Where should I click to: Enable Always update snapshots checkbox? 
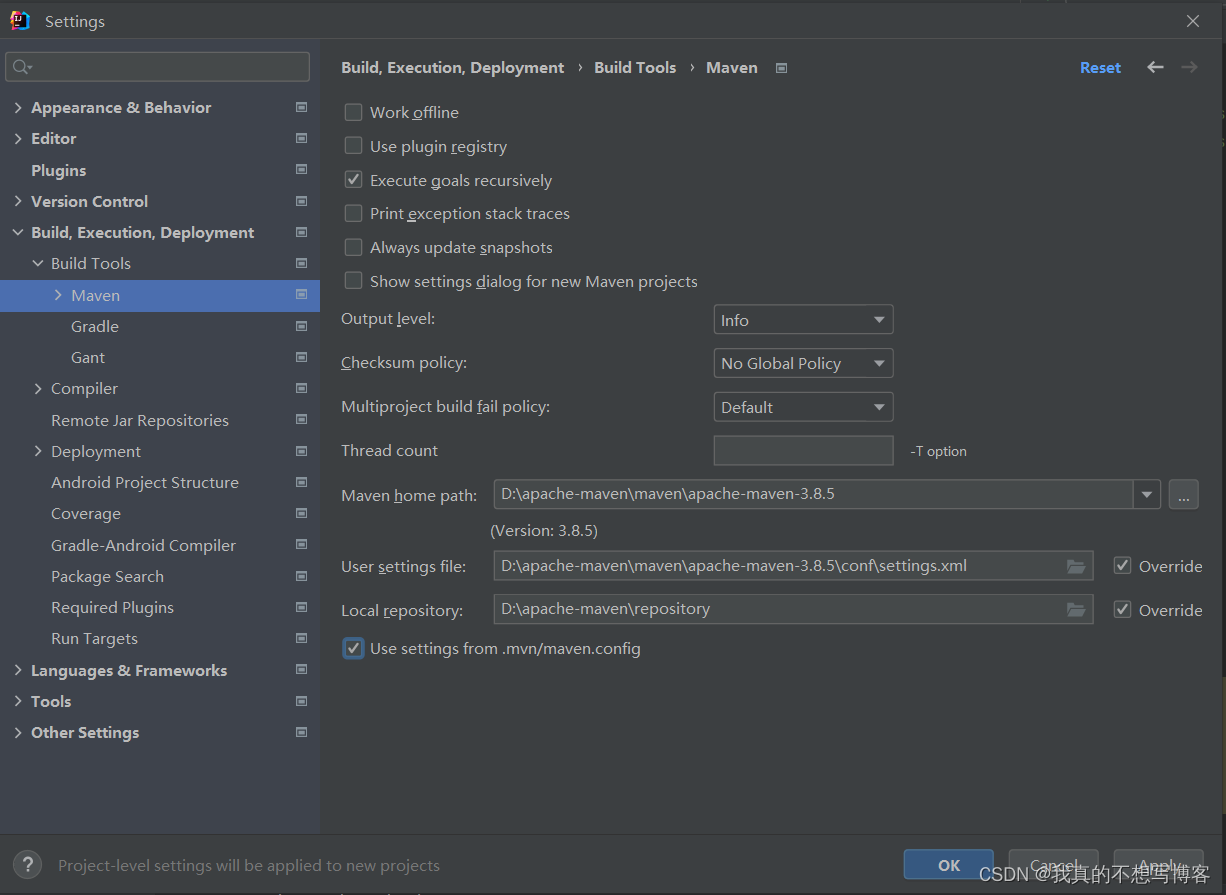[353, 247]
